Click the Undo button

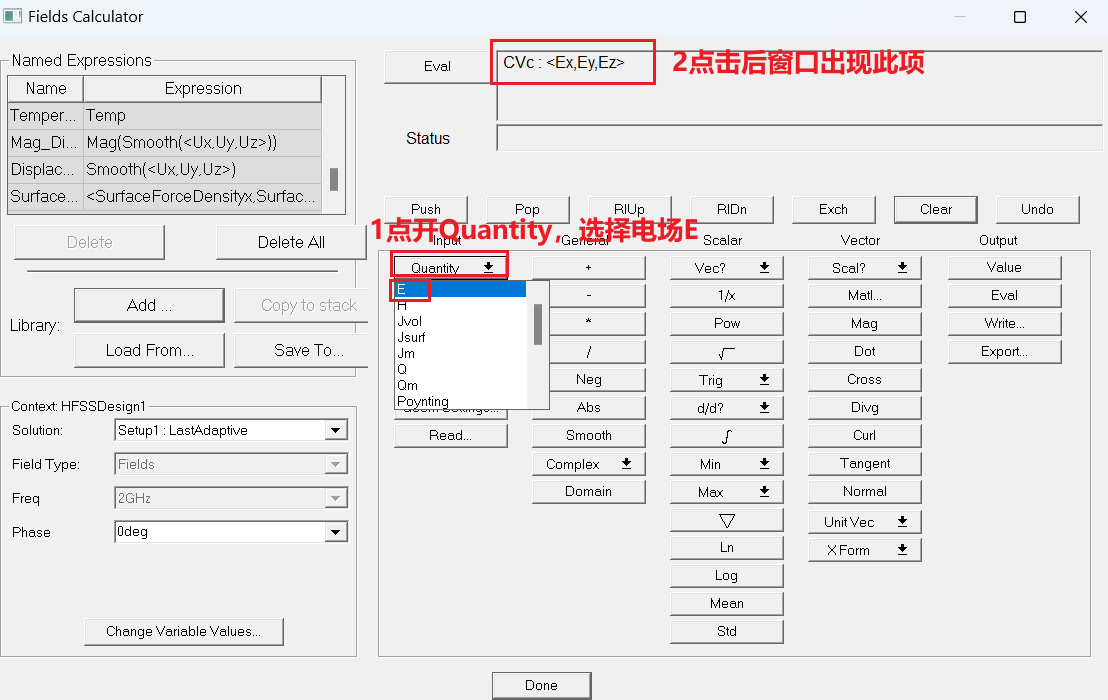(x=1037, y=210)
